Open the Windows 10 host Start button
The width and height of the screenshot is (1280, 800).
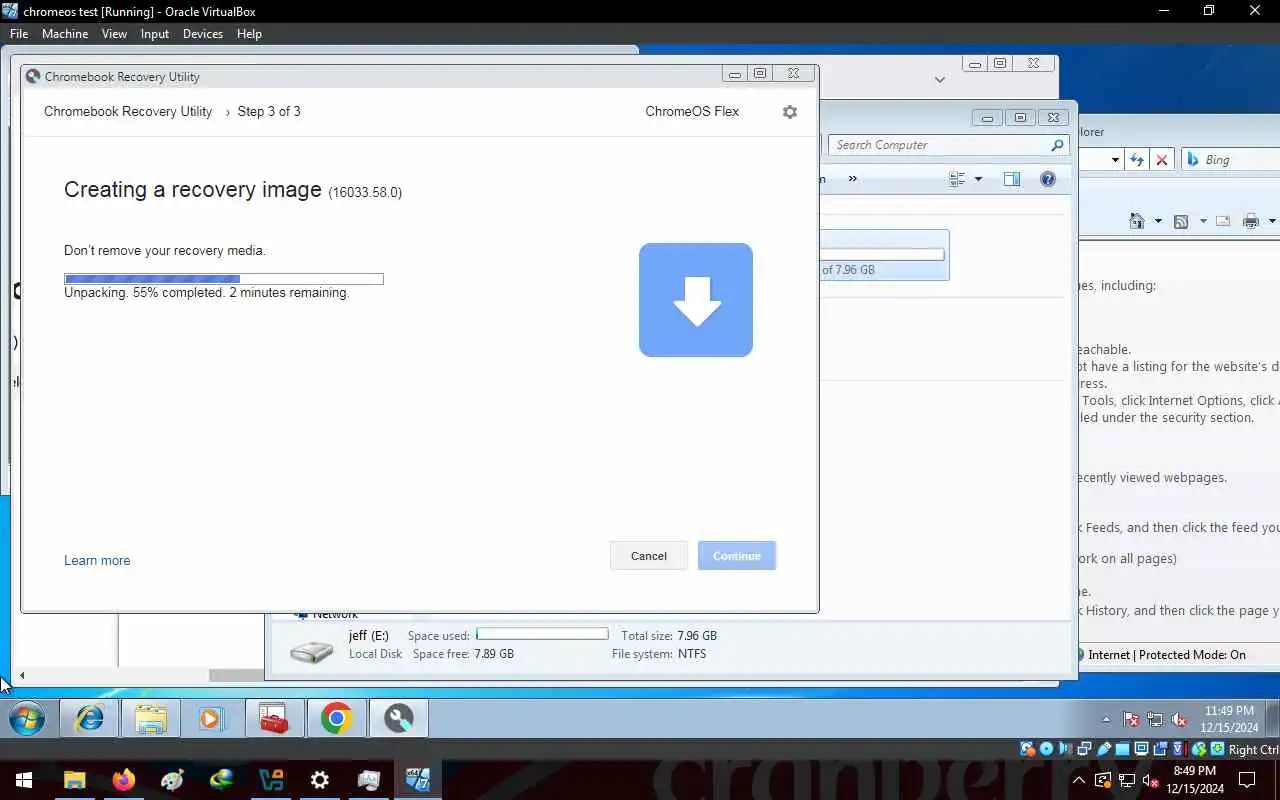(24, 780)
